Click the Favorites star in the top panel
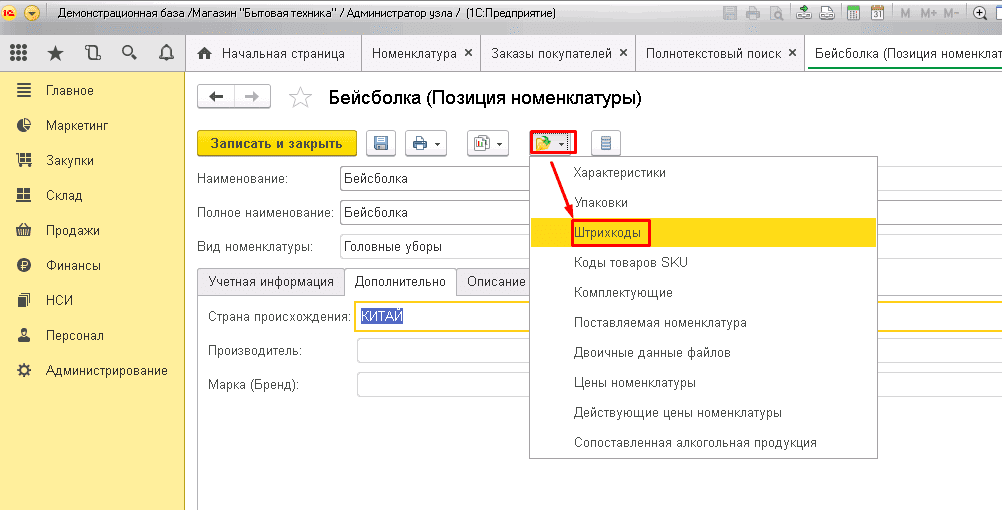1002x510 pixels. (x=55, y=53)
